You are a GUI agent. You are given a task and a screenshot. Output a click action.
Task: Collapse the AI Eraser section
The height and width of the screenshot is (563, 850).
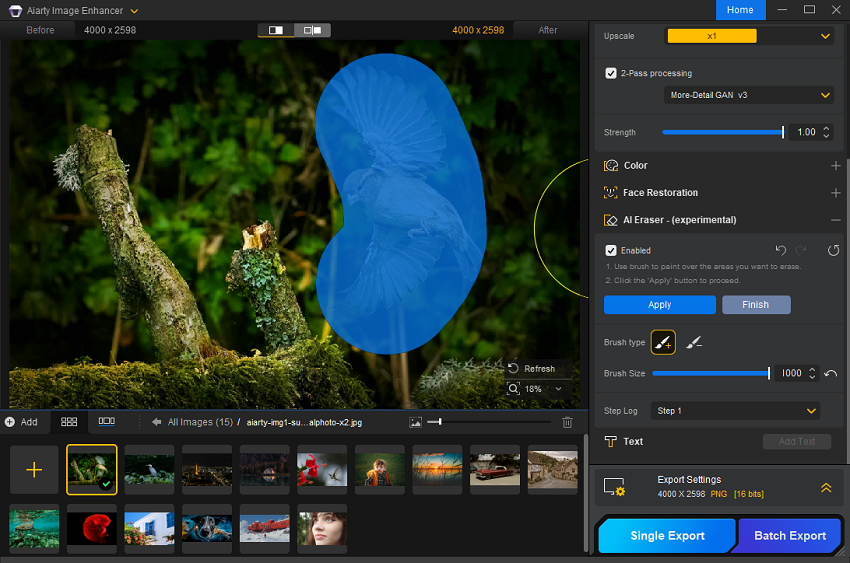click(835, 220)
